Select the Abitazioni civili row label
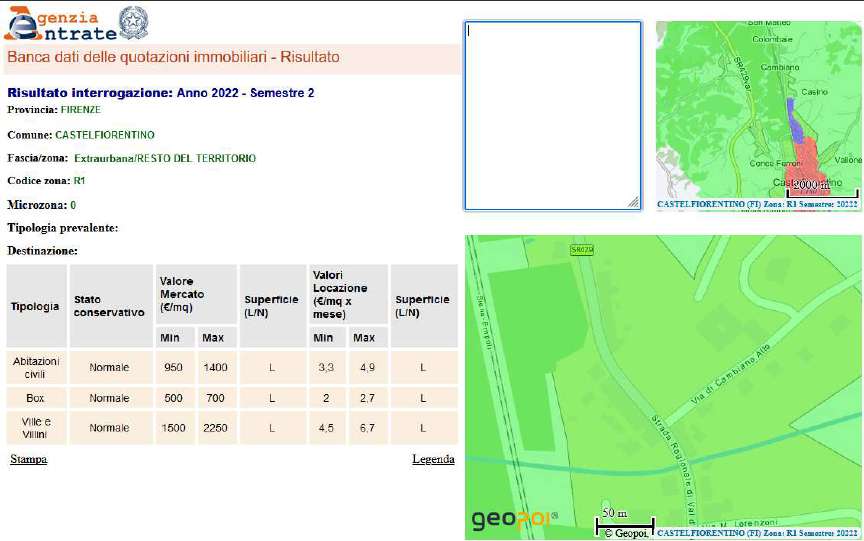 36,368
